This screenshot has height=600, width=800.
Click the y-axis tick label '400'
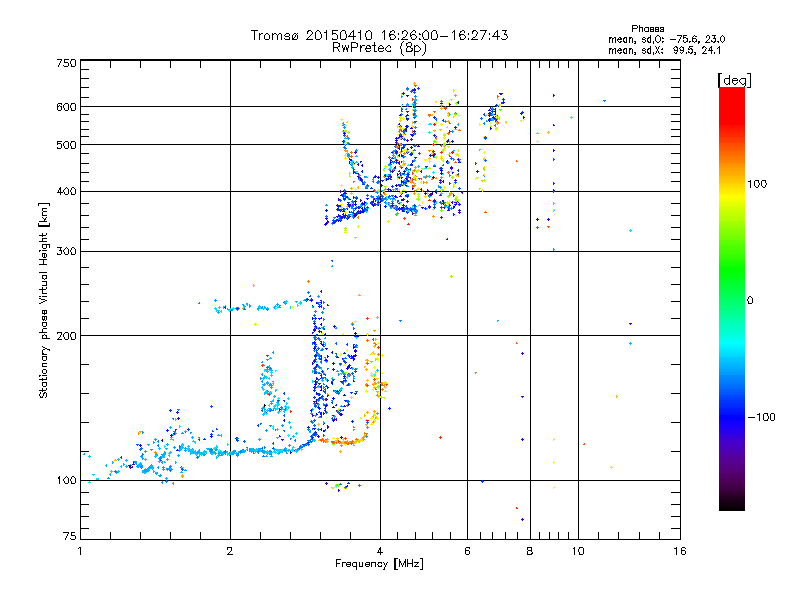[x=67, y=191]
